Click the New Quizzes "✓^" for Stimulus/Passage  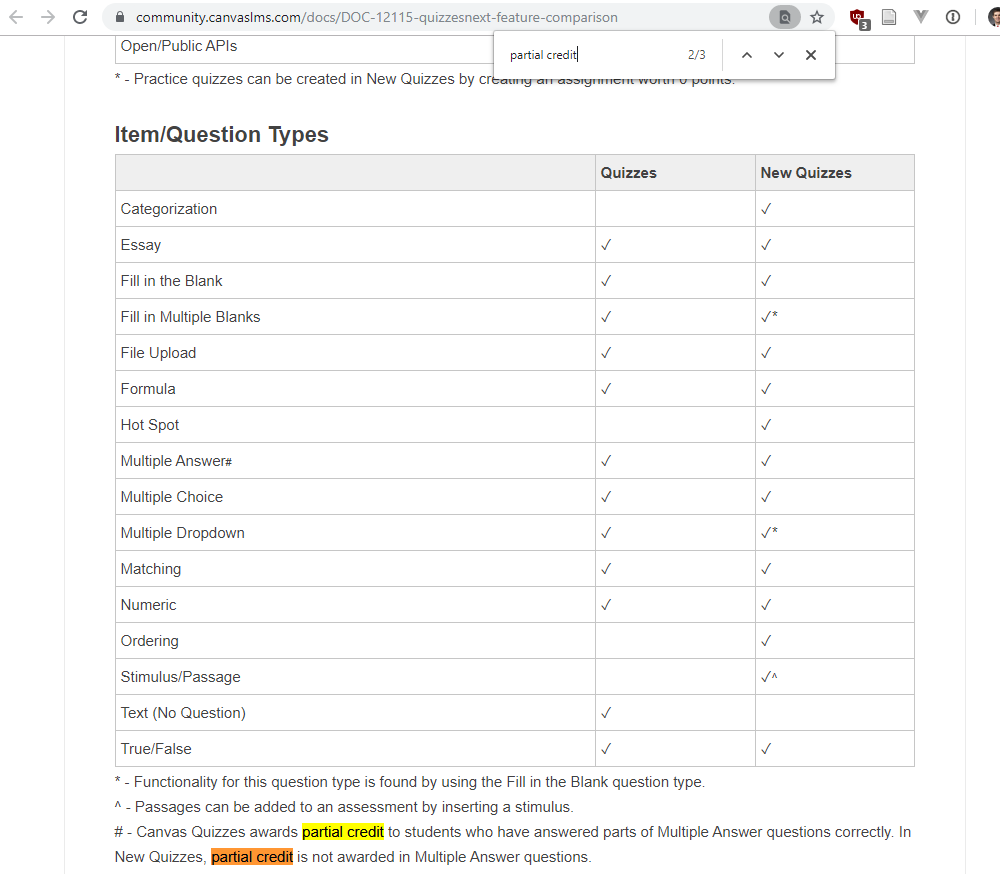click(x=769, y=677)
